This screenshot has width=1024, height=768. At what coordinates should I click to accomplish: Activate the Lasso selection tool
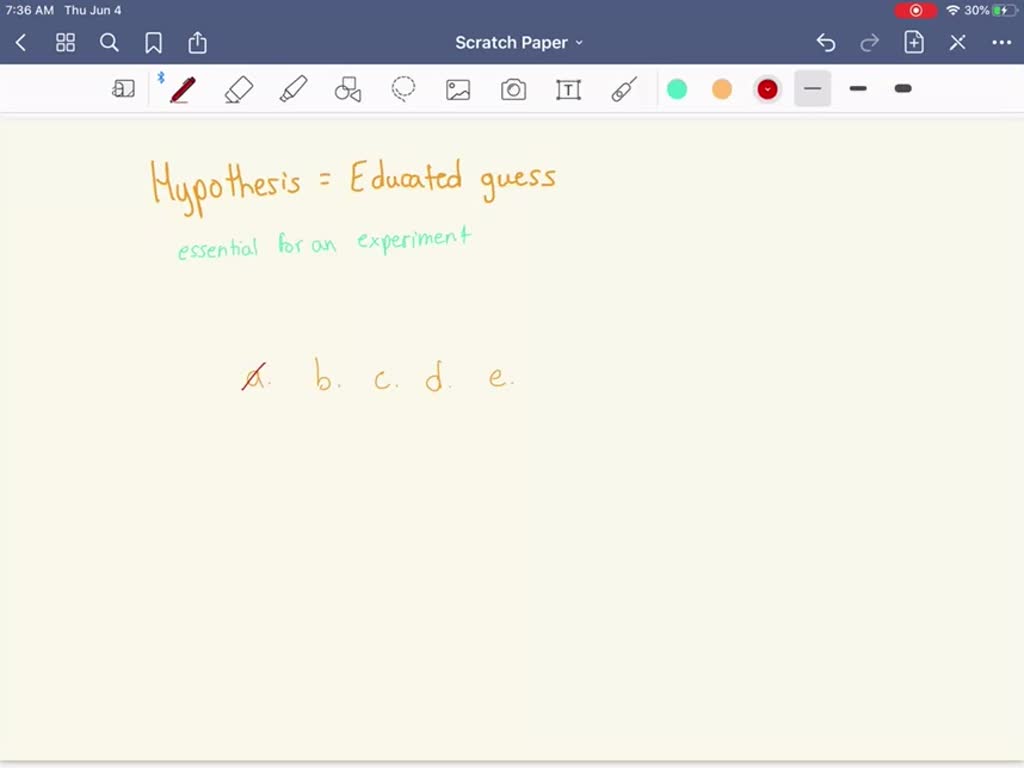[x=403, y=90]
